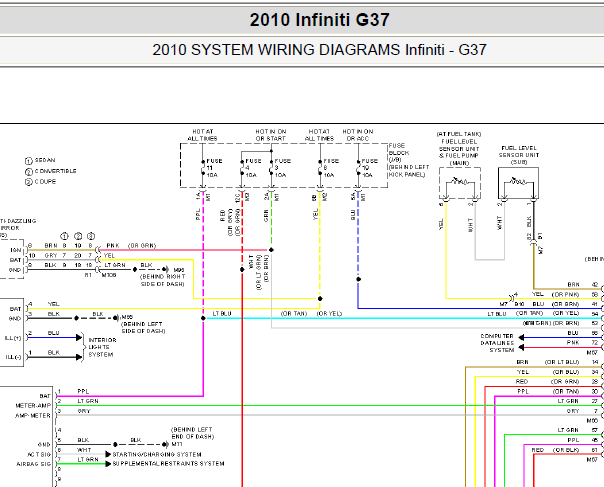Click the AIRBAG SIG terminal label
Viewport: 604px width, 487px height.
[x=34, y=464]
